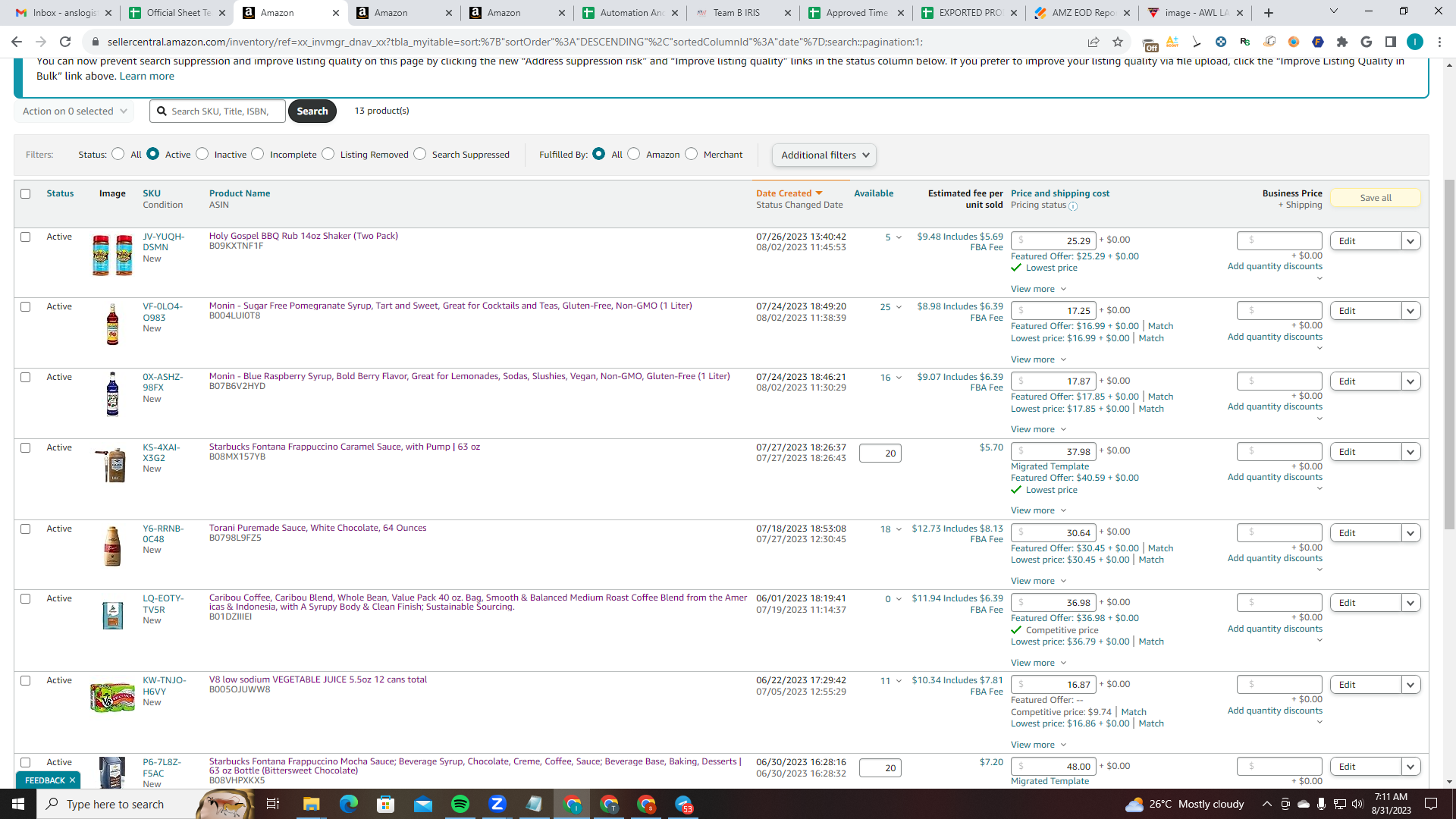This screenshot has width=1456, height=819.
Task: Open Microsoft Store from the taskbar
Action: pyautogui.click(x=386, y=804)
